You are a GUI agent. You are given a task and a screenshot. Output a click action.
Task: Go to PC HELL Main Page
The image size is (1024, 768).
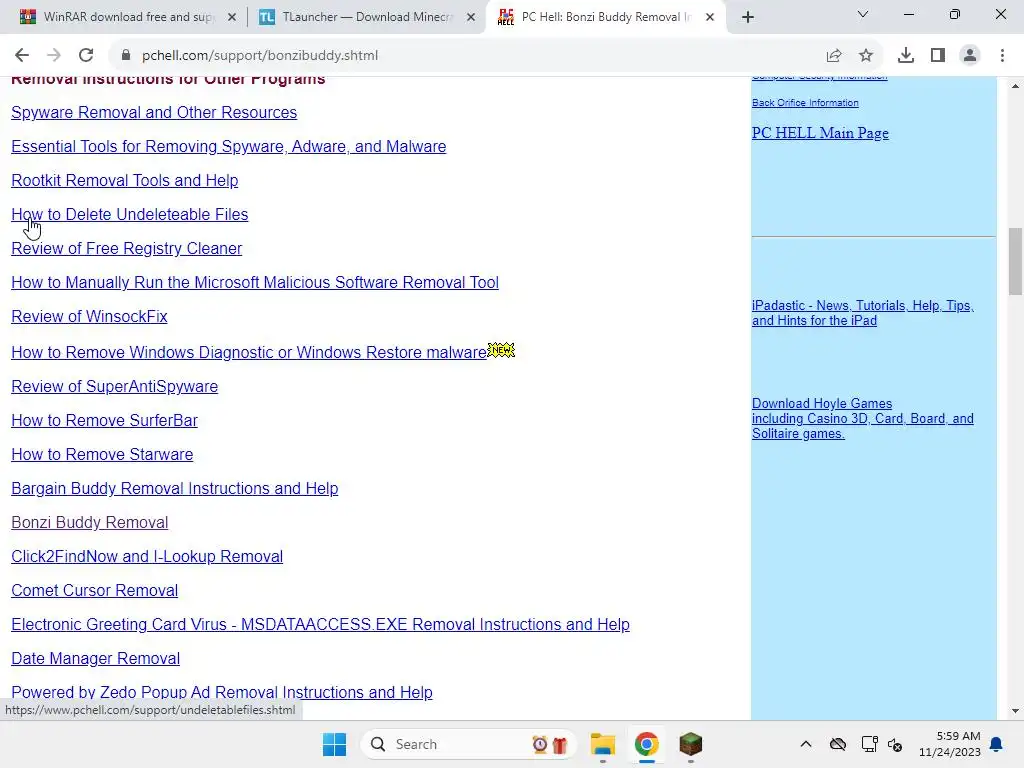820,133
